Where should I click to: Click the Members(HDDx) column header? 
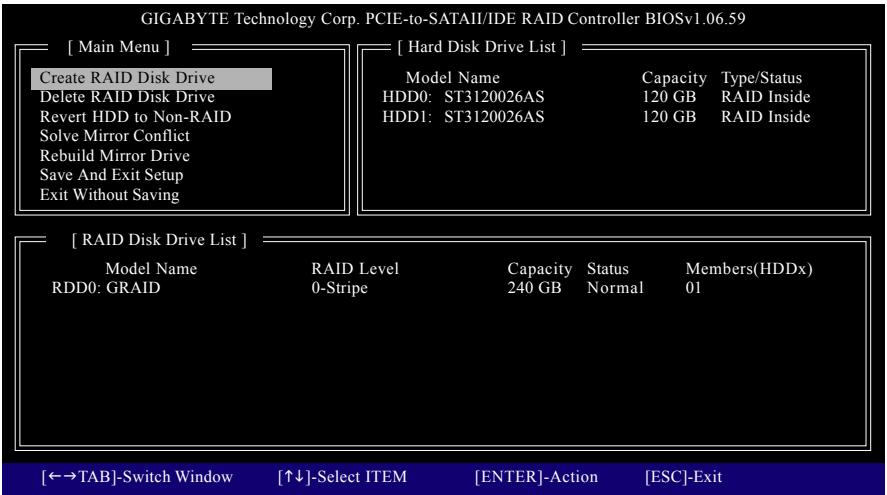(749, 269)
